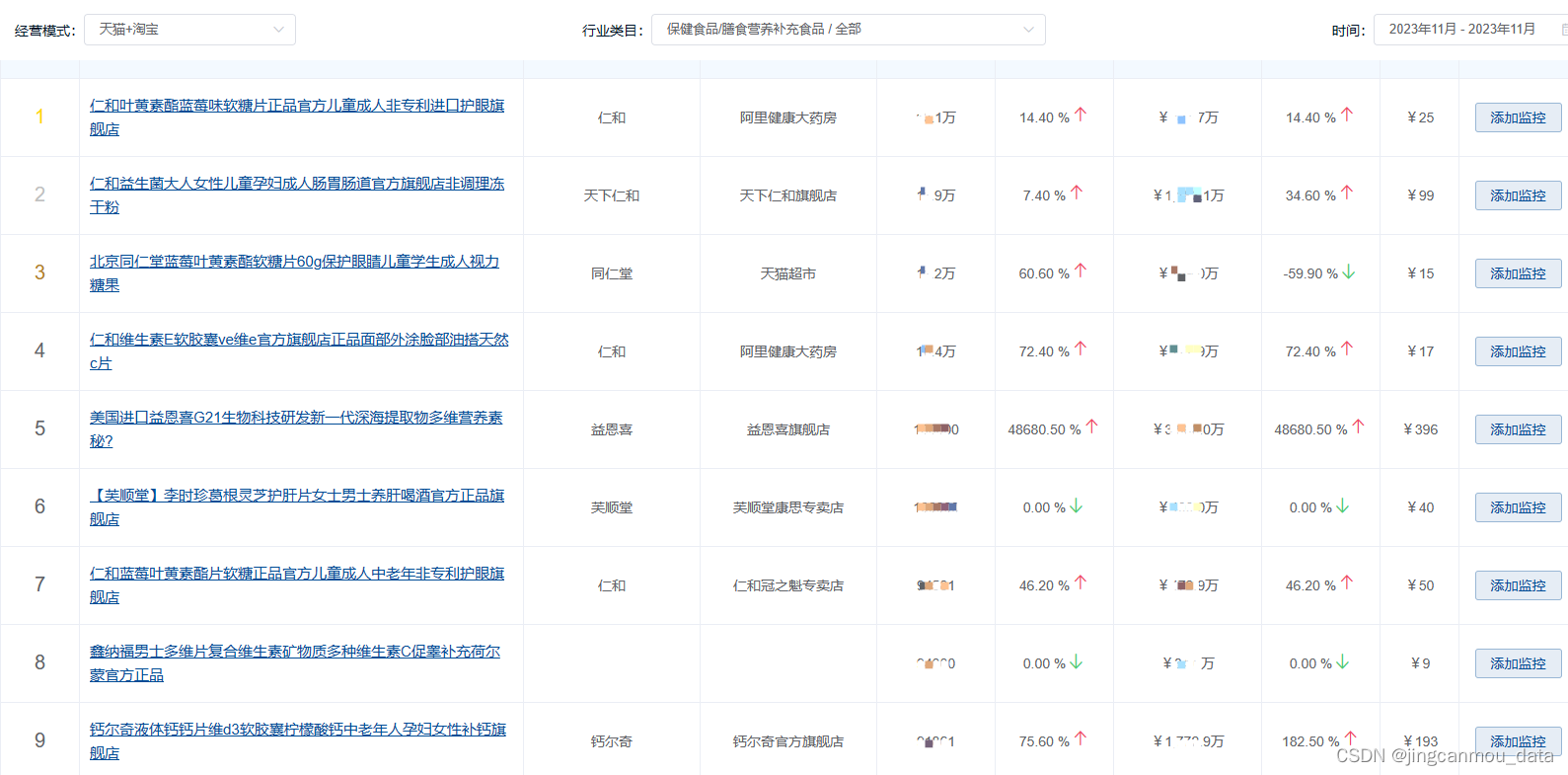Click 添加监控 button for the rank 7 product
The height and width of the screenshot is (775, 1568).
coord(1518,585)
